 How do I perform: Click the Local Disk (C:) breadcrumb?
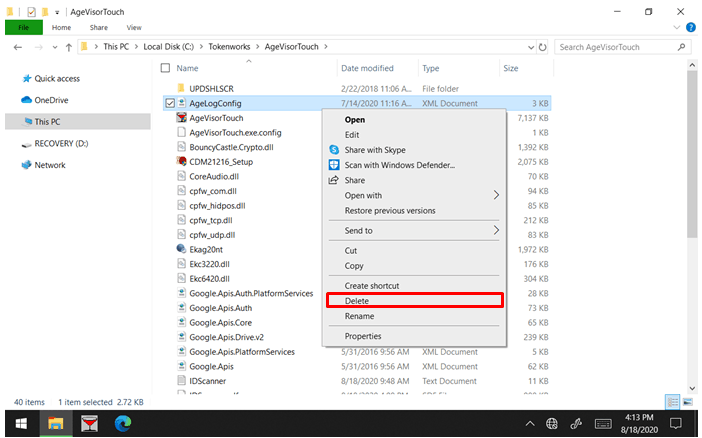tap(168, 47)
